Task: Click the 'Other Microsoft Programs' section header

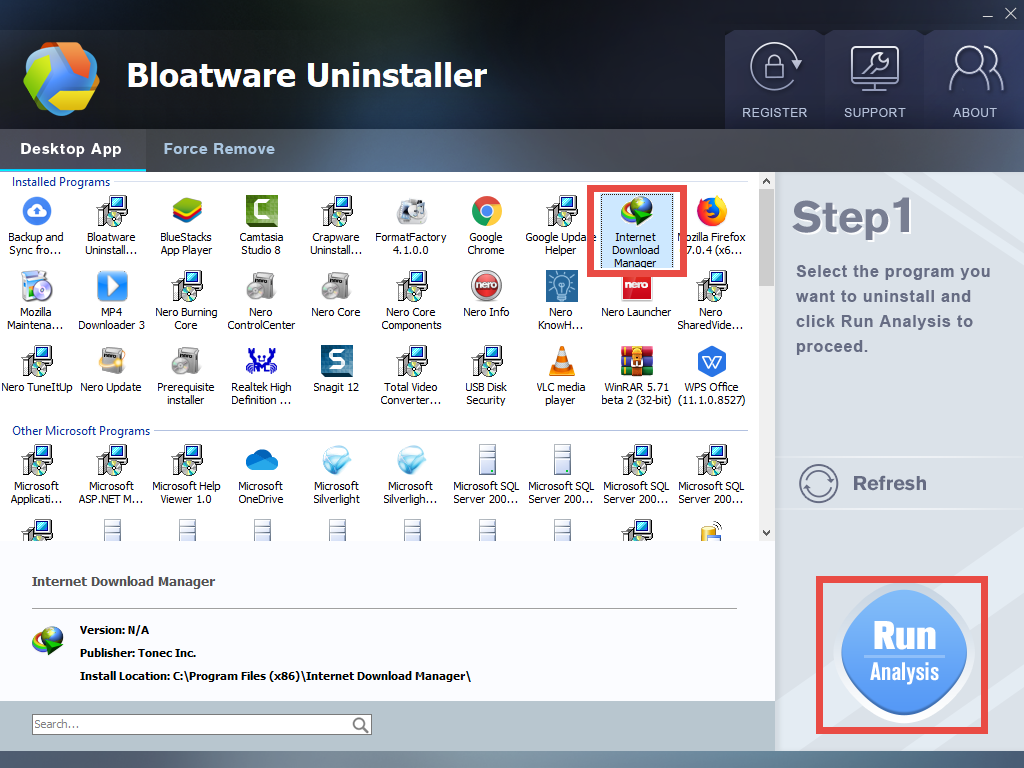Action: (x=81, y=431)
